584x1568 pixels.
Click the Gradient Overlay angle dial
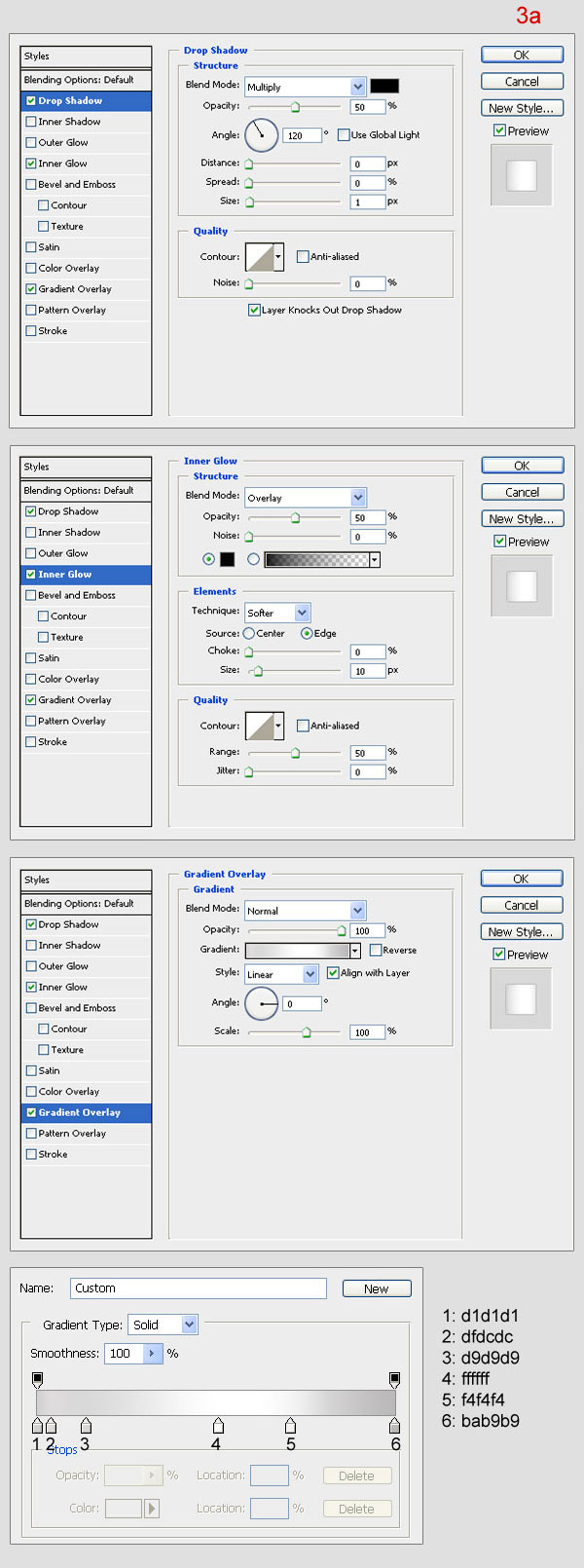coord(261,1003)
